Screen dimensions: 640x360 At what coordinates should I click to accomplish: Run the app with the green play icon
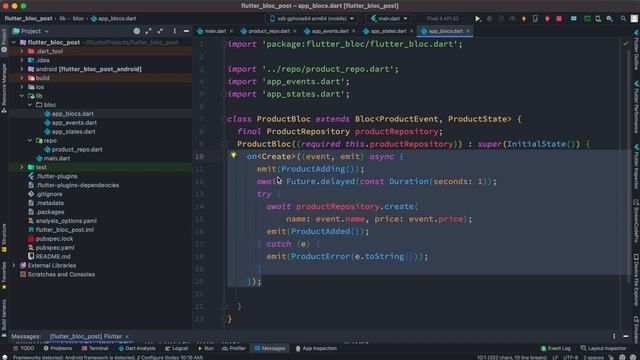pyautogui.click(x=478, y=19)
